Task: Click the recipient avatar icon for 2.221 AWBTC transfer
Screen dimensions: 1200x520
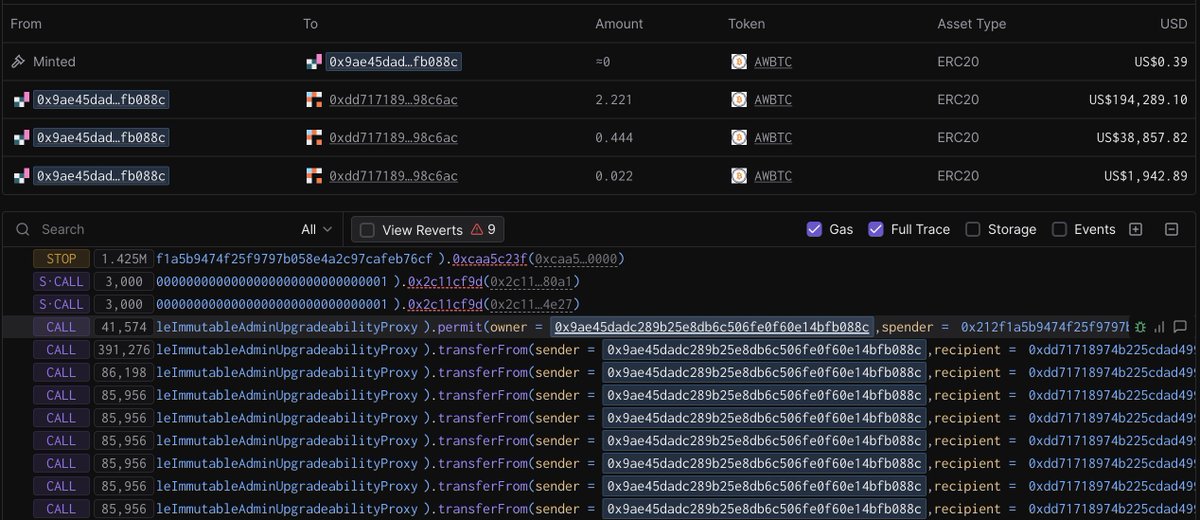Action: pos(314,100)
